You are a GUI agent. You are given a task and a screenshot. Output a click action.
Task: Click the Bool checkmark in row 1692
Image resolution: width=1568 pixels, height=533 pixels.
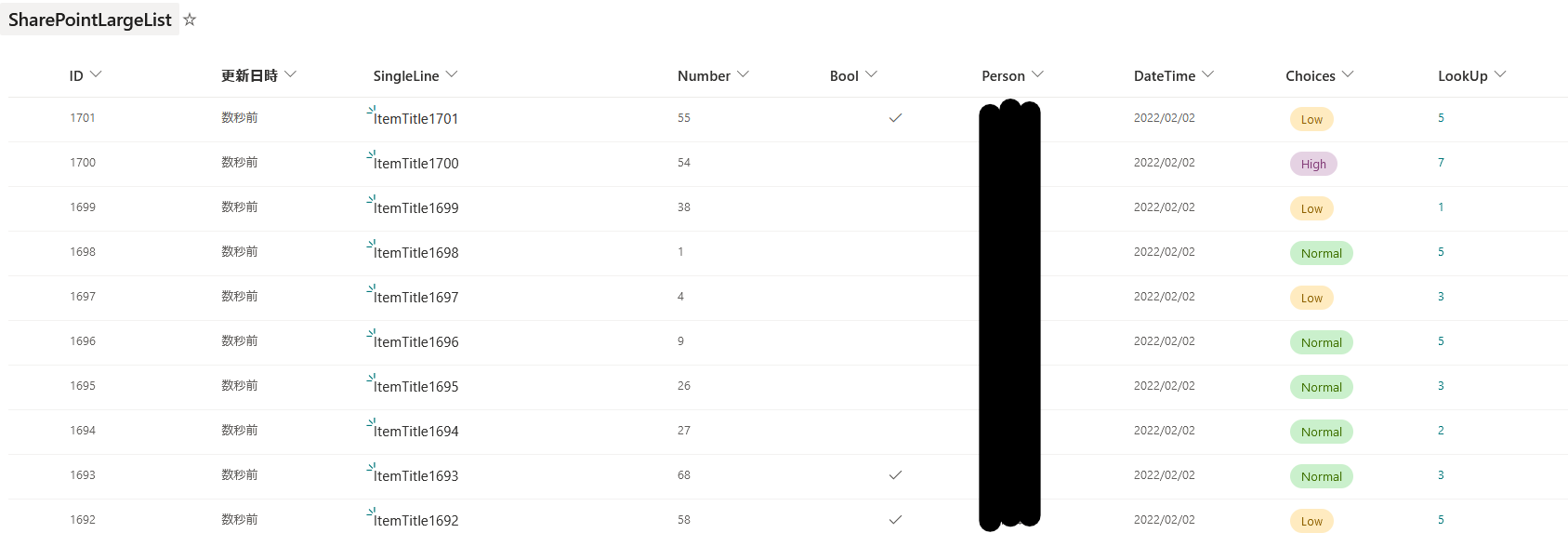coord(895,520)
